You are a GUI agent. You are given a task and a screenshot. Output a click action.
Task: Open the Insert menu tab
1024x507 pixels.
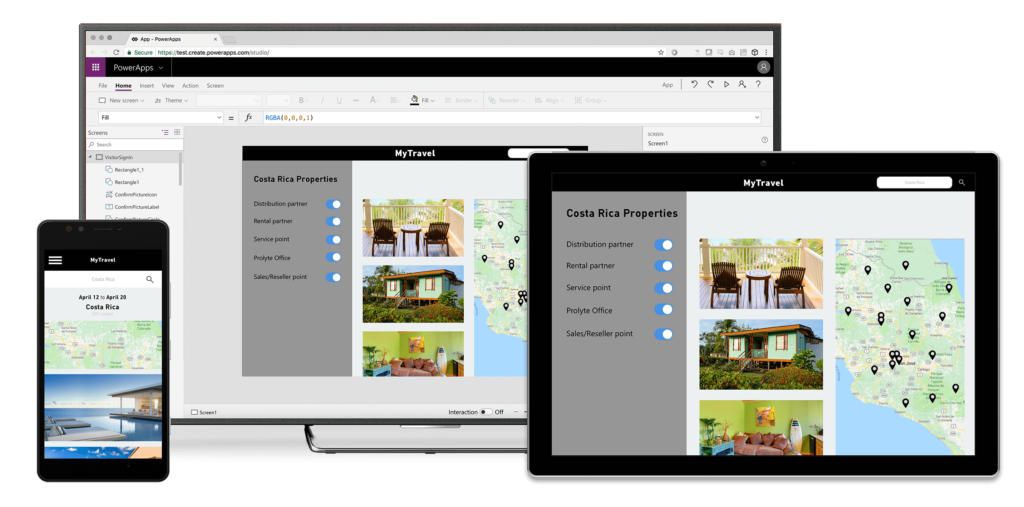(147, 86)
